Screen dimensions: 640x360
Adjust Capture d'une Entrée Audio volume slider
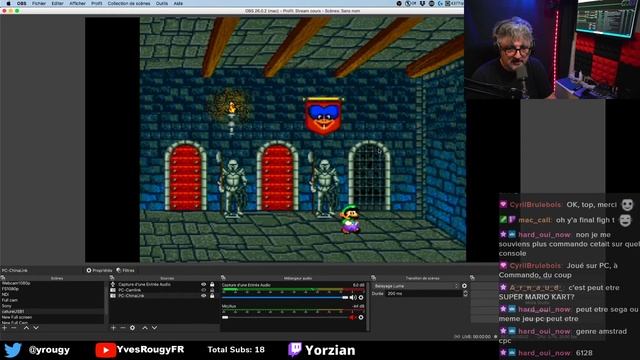click(x=285, y=298)
